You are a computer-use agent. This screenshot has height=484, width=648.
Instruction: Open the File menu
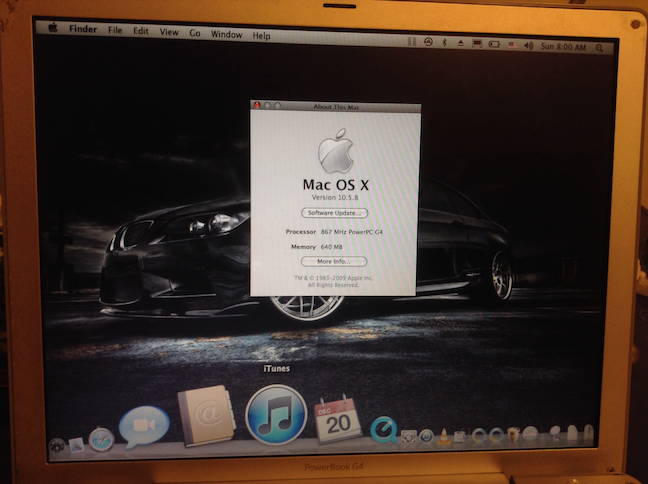tap(115, 30)
